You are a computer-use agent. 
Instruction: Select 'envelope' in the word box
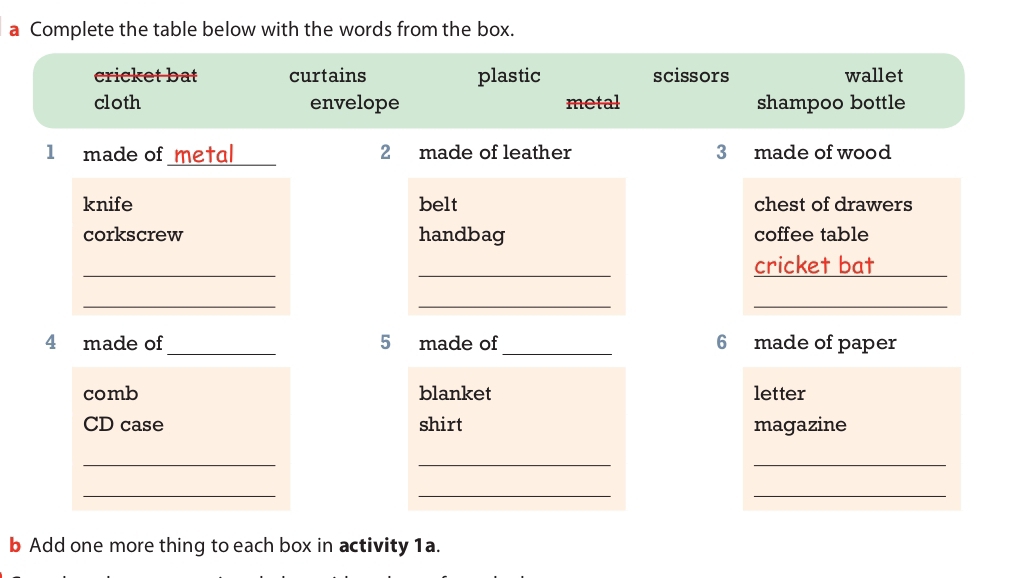(354, 103)
